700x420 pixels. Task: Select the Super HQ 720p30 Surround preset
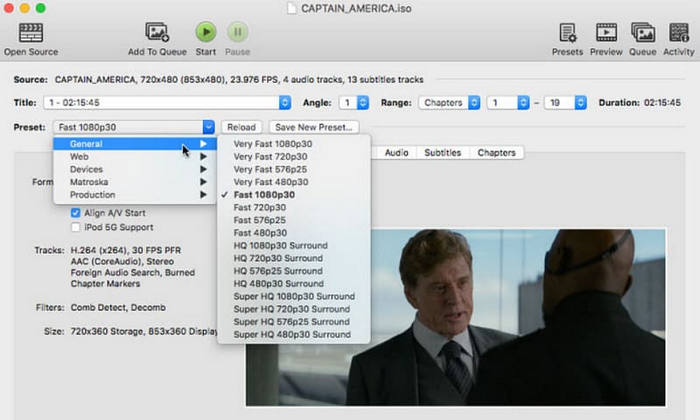coord(294,309)
